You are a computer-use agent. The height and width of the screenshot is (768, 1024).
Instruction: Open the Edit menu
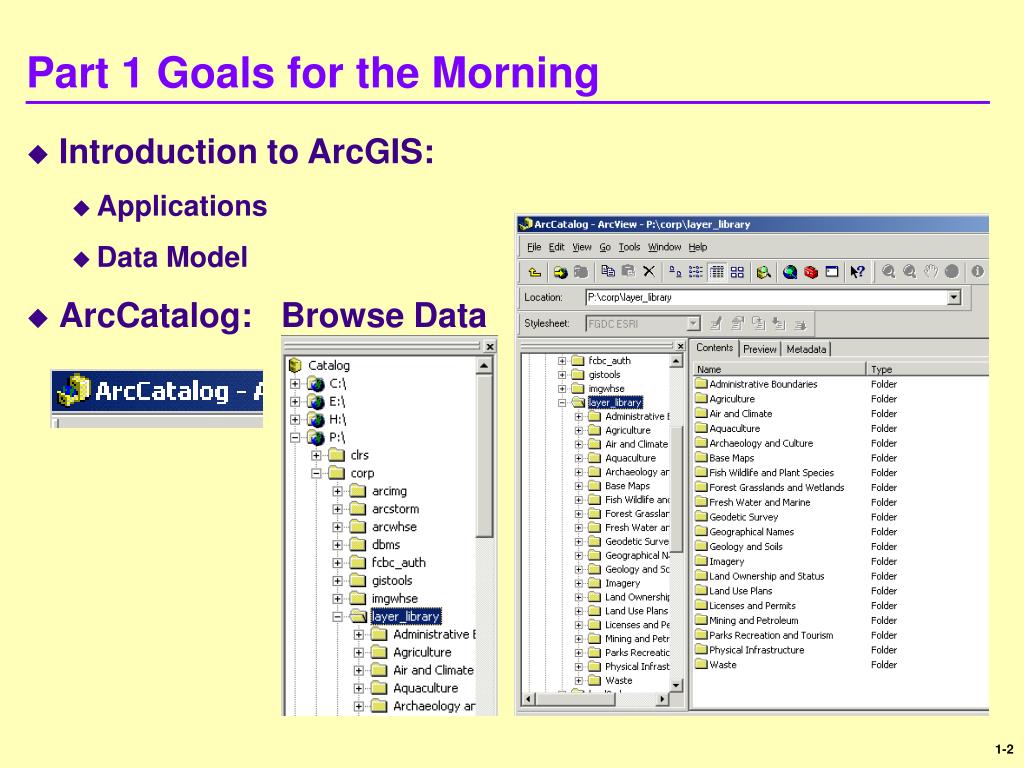click(x=556, y=247)
